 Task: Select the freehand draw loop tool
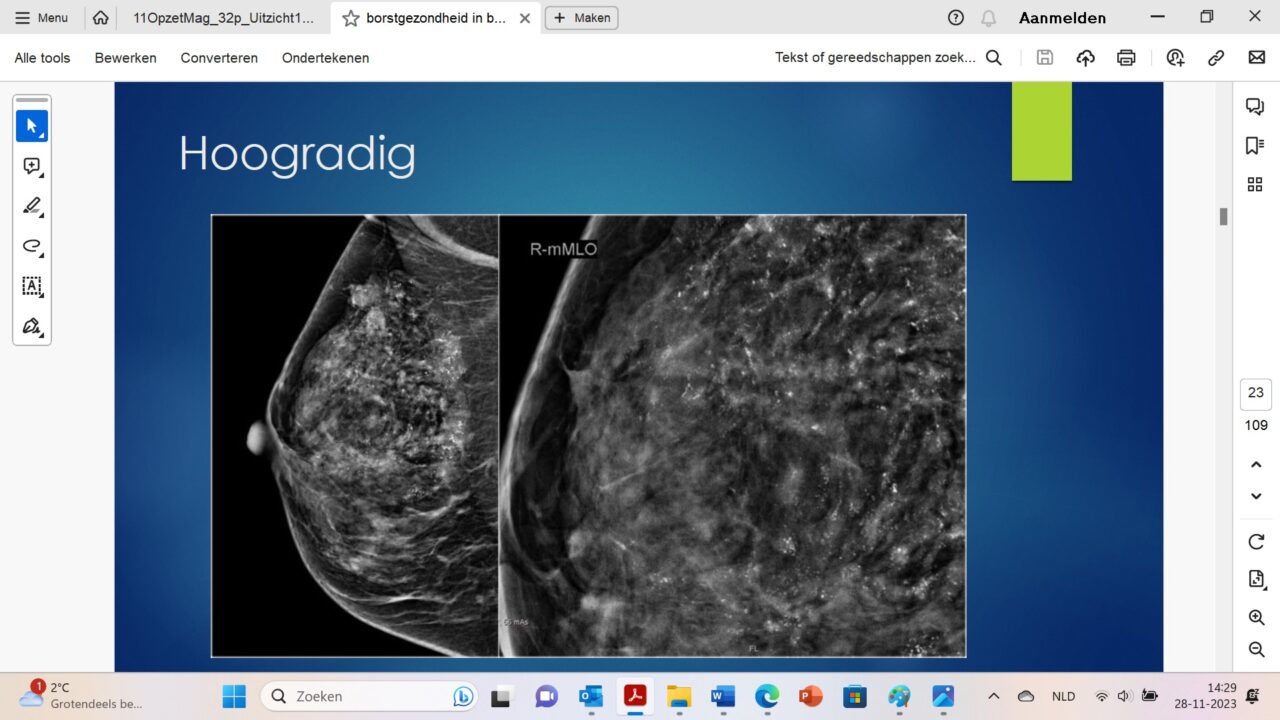click(x=31, y=246)
